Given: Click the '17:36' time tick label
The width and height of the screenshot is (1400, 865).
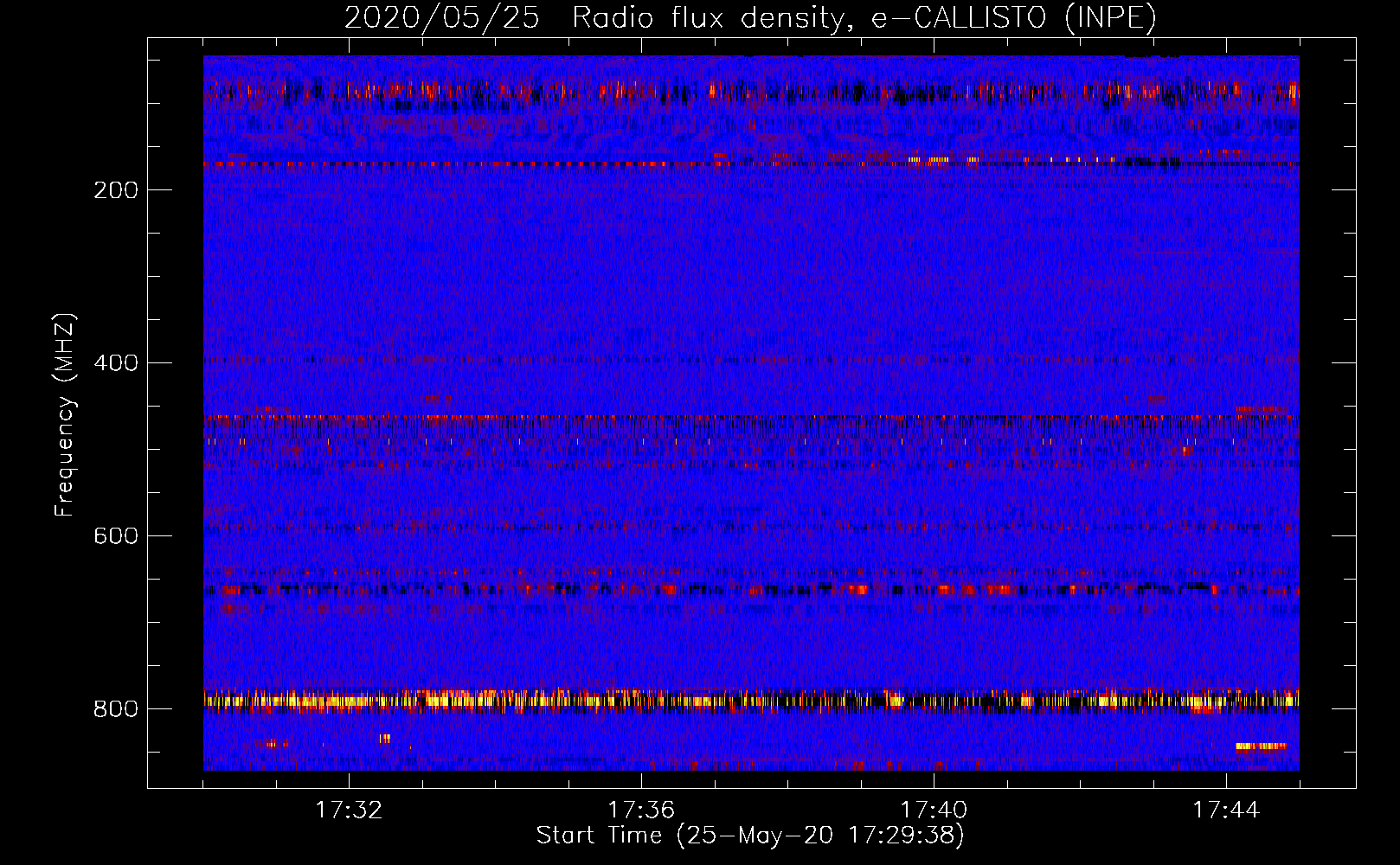Looking at the screenshot, I should 641,811.
